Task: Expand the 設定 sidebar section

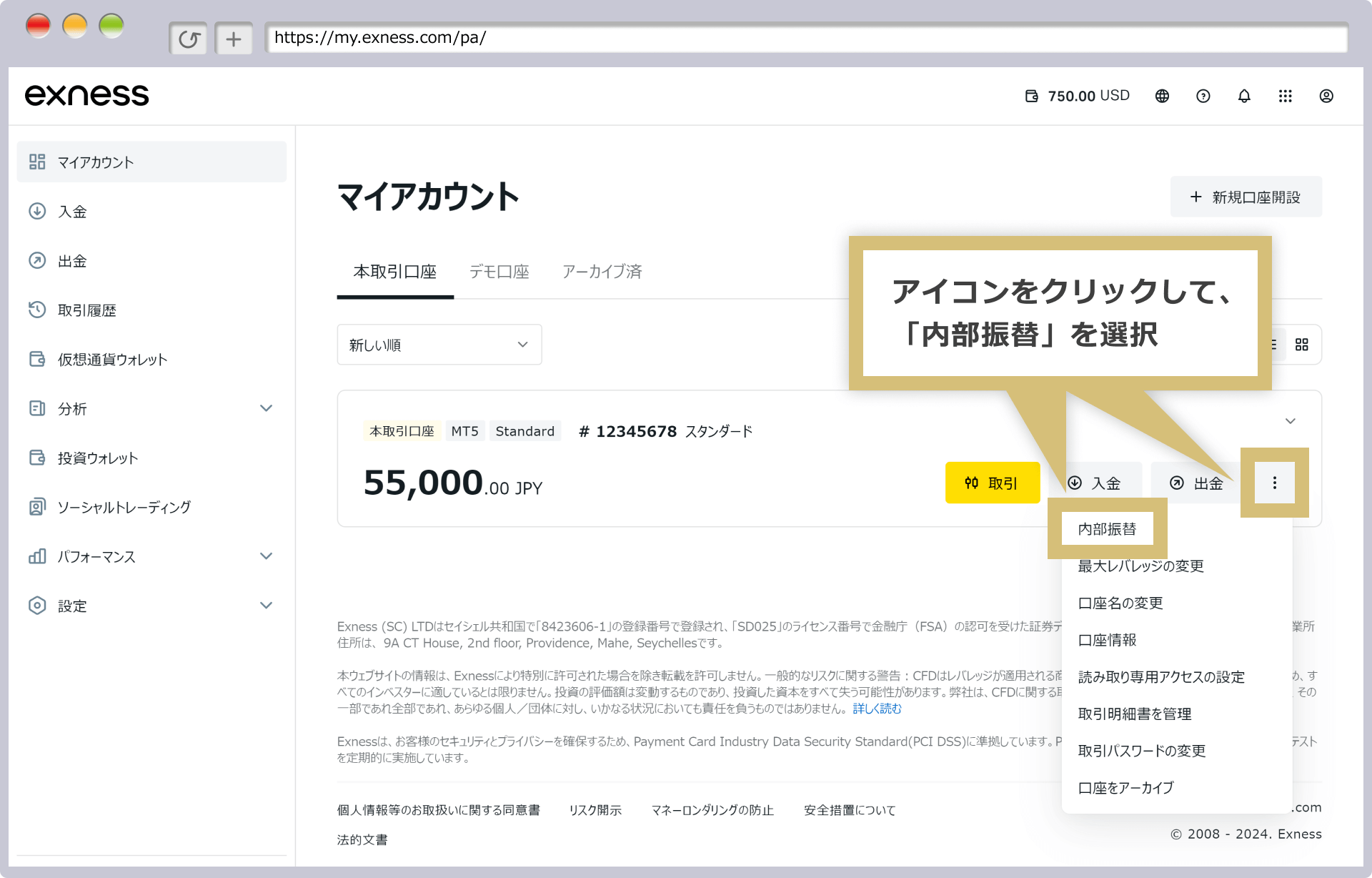Action: pos(151,606)
